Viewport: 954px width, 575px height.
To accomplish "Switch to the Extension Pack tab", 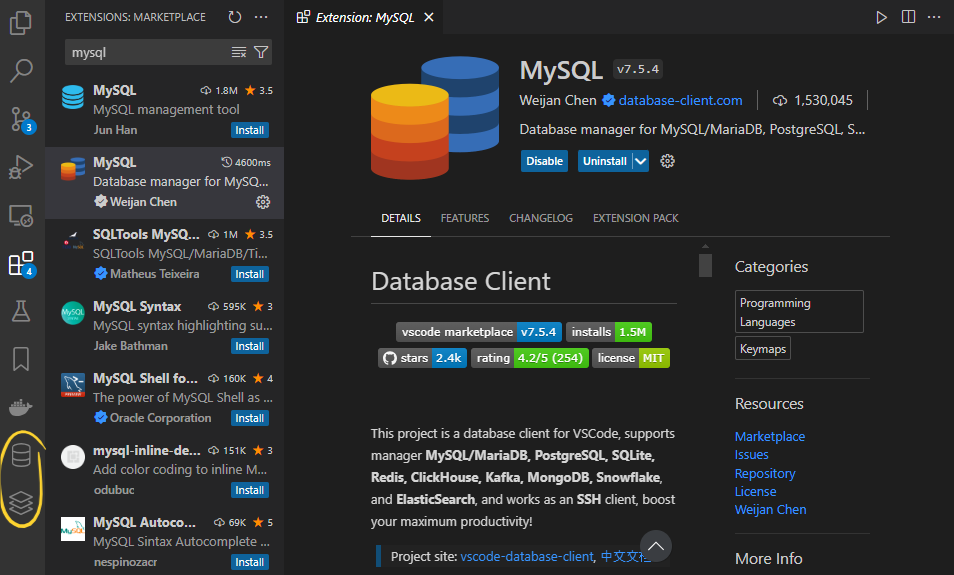I will click(636, 218).
